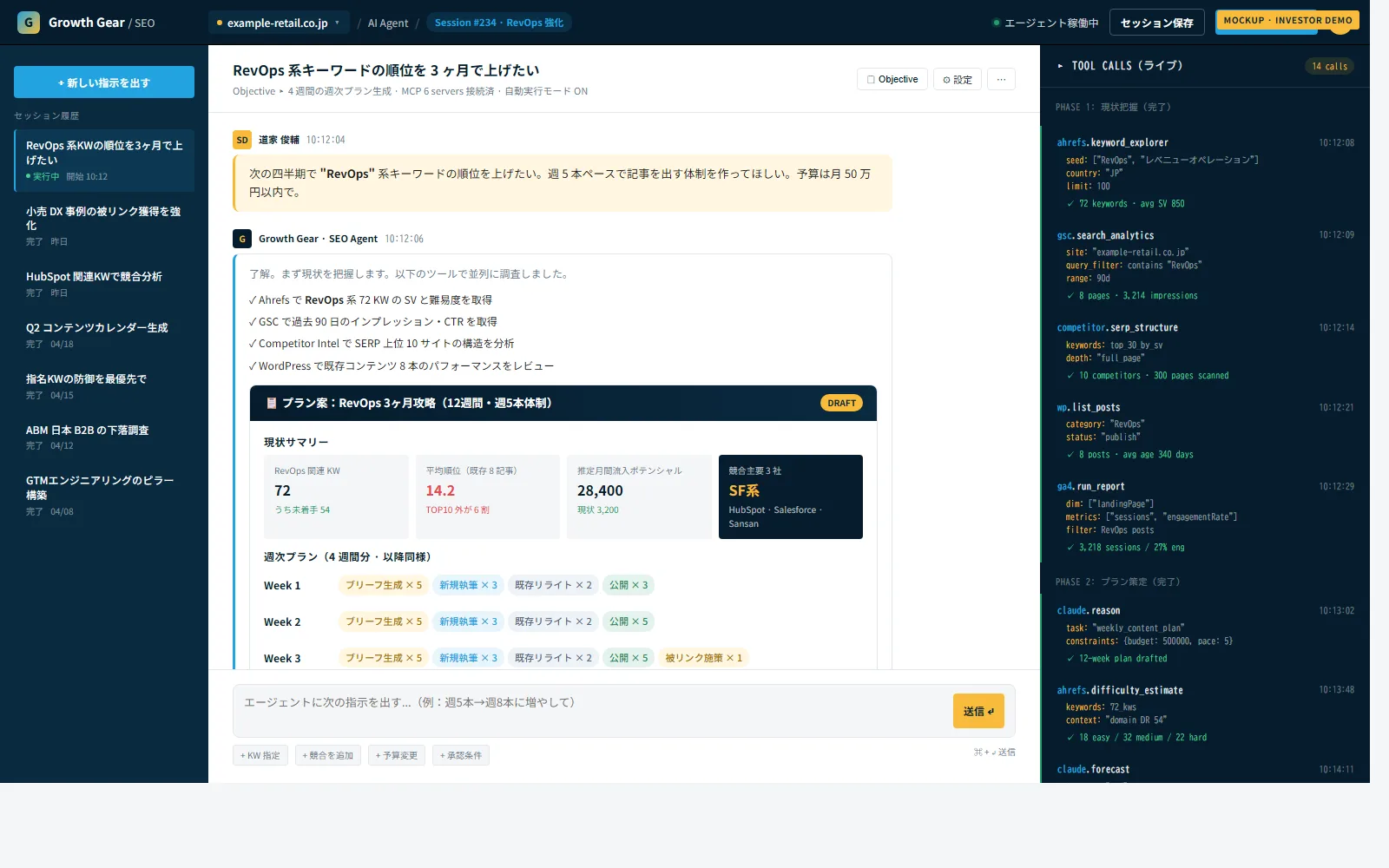The height and width of the screenshot is (868, 1389).
Task: Click the + 予算変更 quick action
Action: pyautogui.click(x=397, y=755)
